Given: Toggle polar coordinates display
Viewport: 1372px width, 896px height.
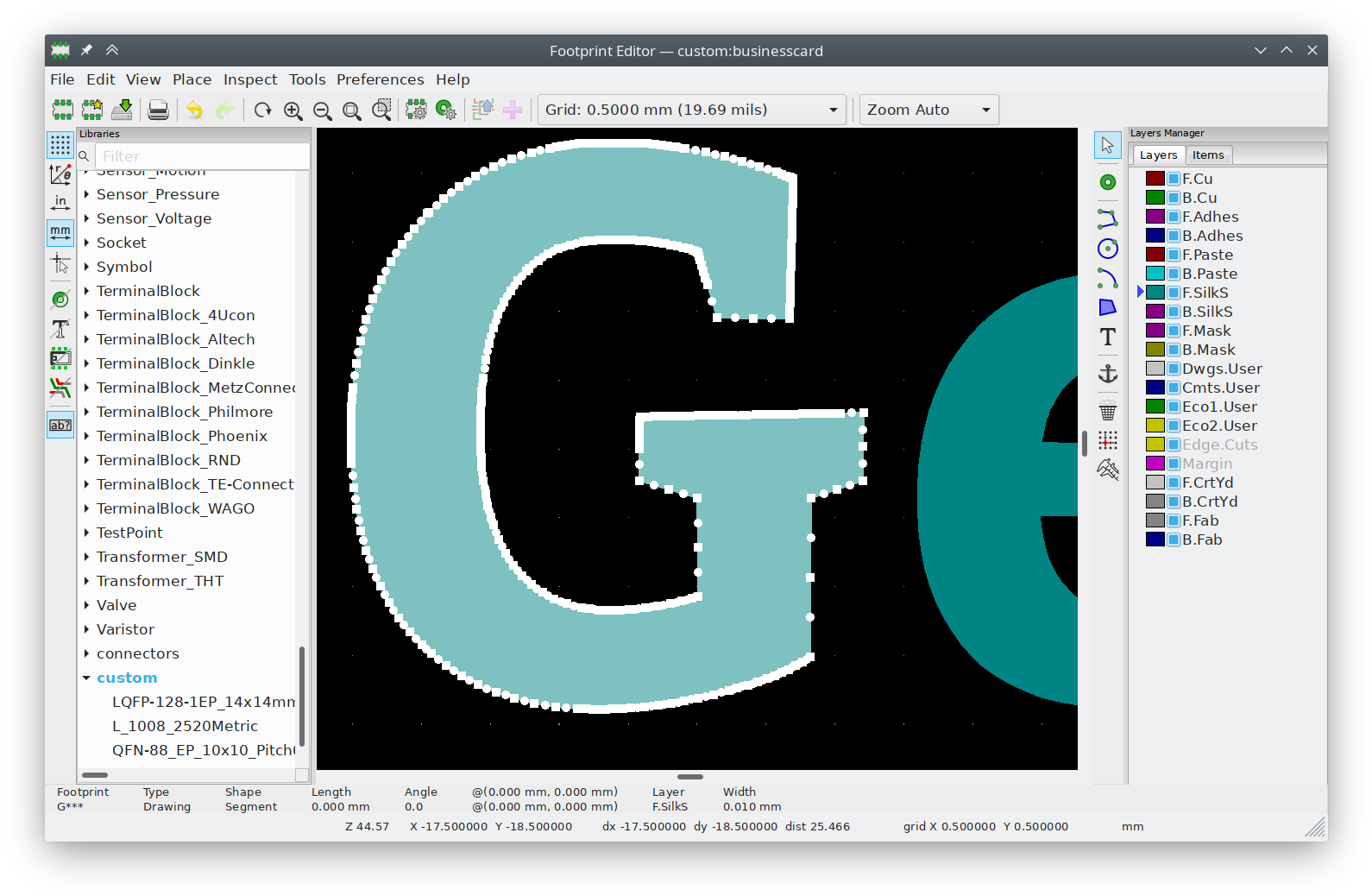Looking at the screenshot, I should (60, 174).
